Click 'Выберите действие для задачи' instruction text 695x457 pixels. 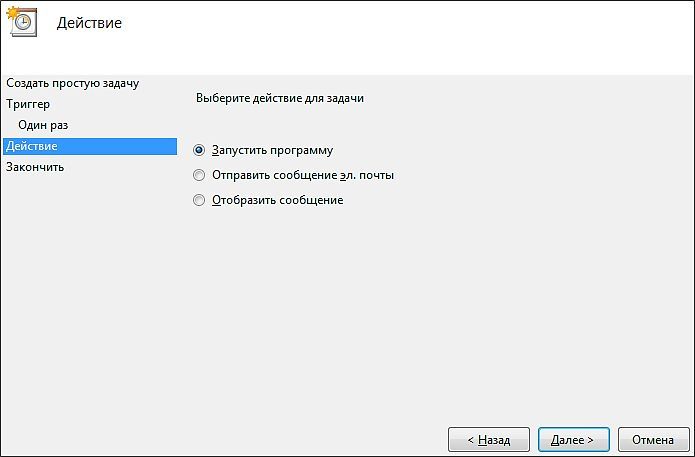pos(280,98)
